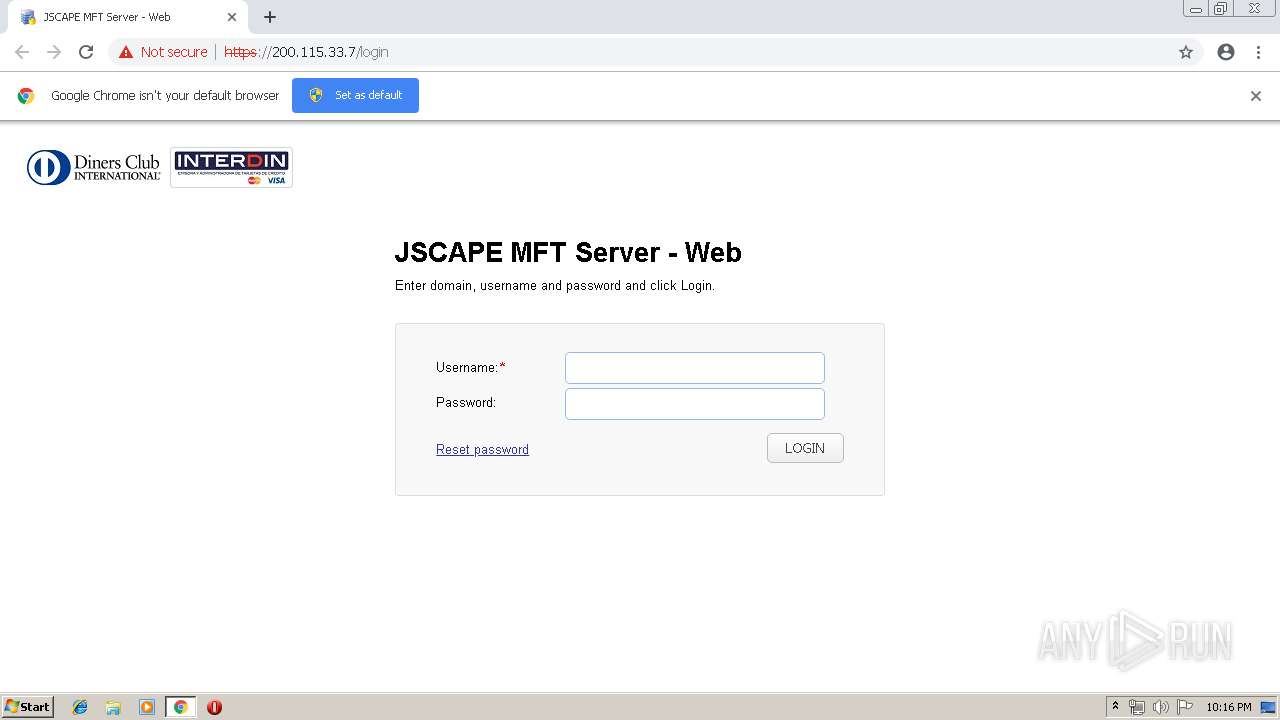This screenshot has height=720, width=1280.
Task: Click "Google Chrome isn't your default browser" text
Action: tap(165, 96)
